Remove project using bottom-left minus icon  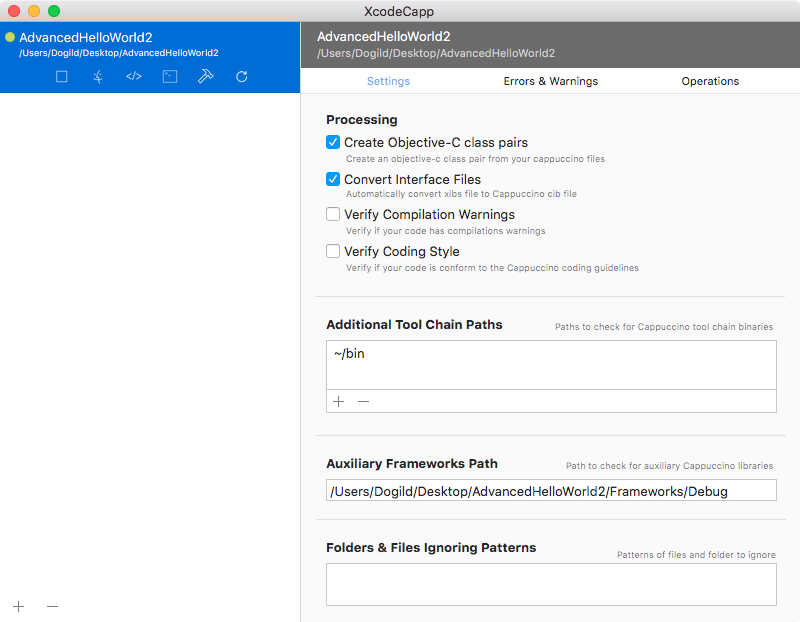[x=53, y=606]
